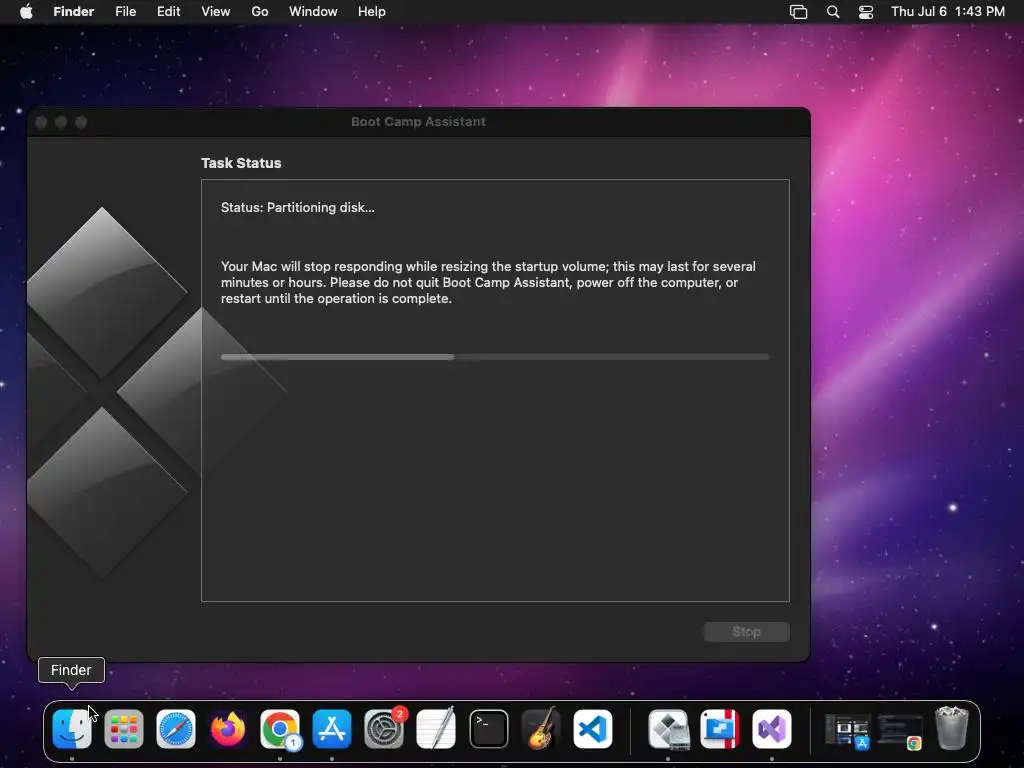Open Microsoft Remote Desktop dock icon

(720, 729)
